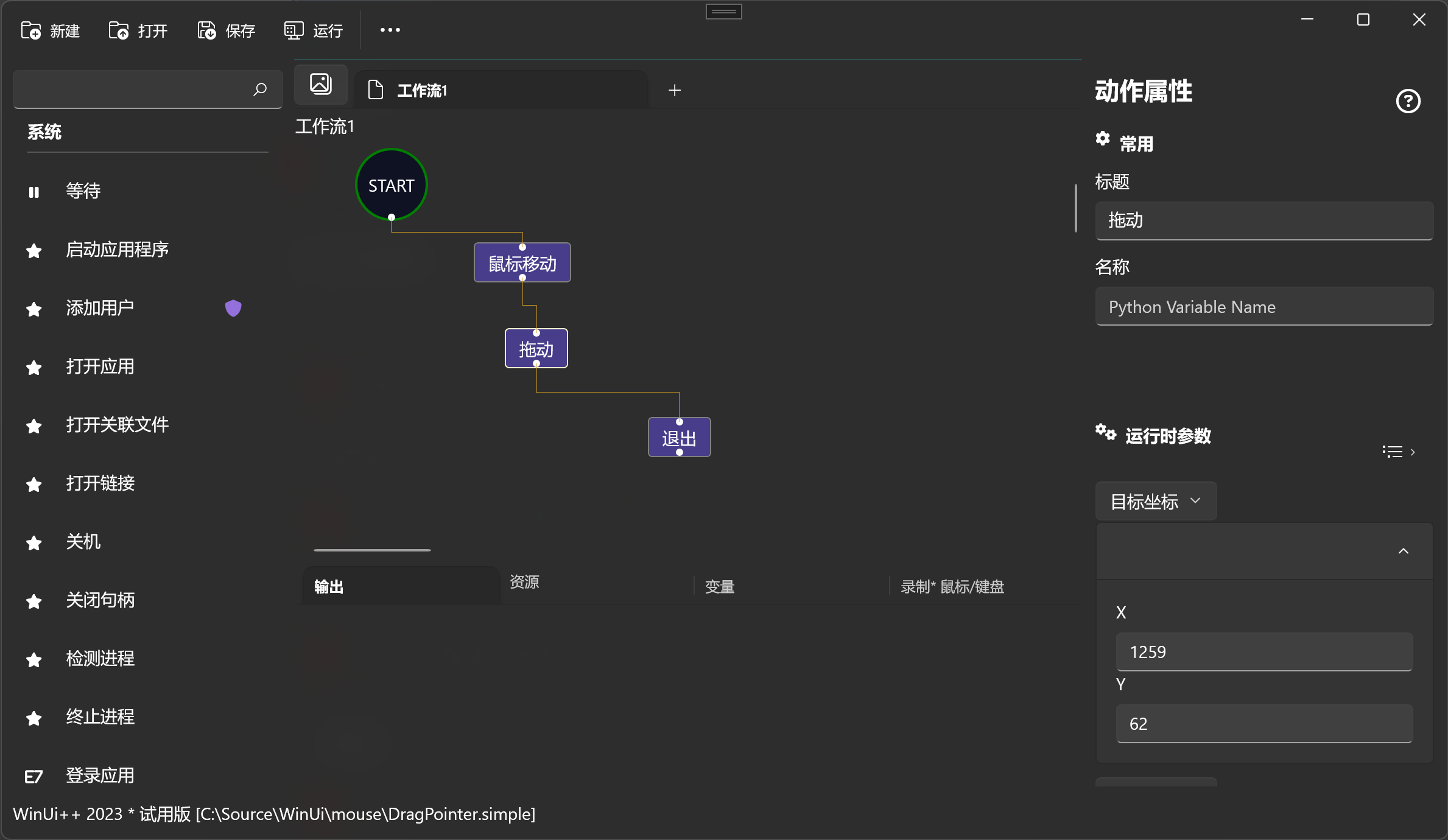The width and height of the screenshot is (1448, 840).
Task: Expand the 运行时参数 arrow
Action: coord(1413,452)
